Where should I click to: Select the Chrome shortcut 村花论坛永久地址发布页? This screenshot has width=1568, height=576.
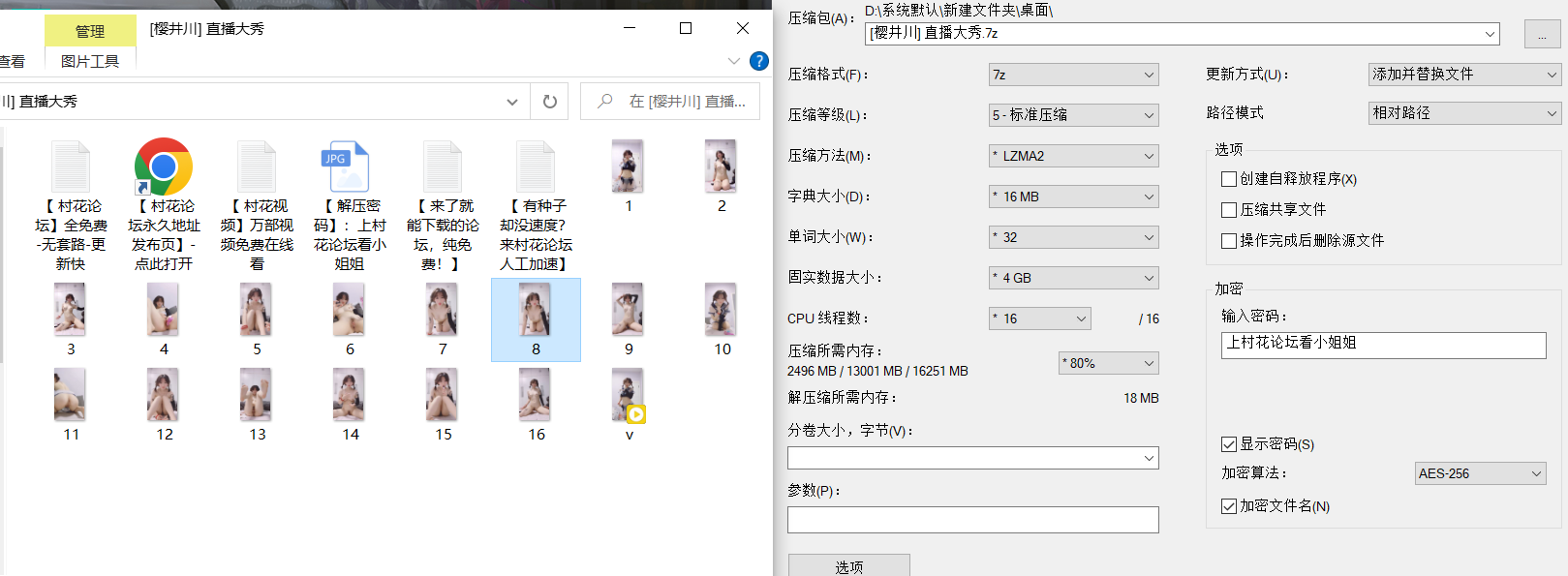tap(164, 206)
